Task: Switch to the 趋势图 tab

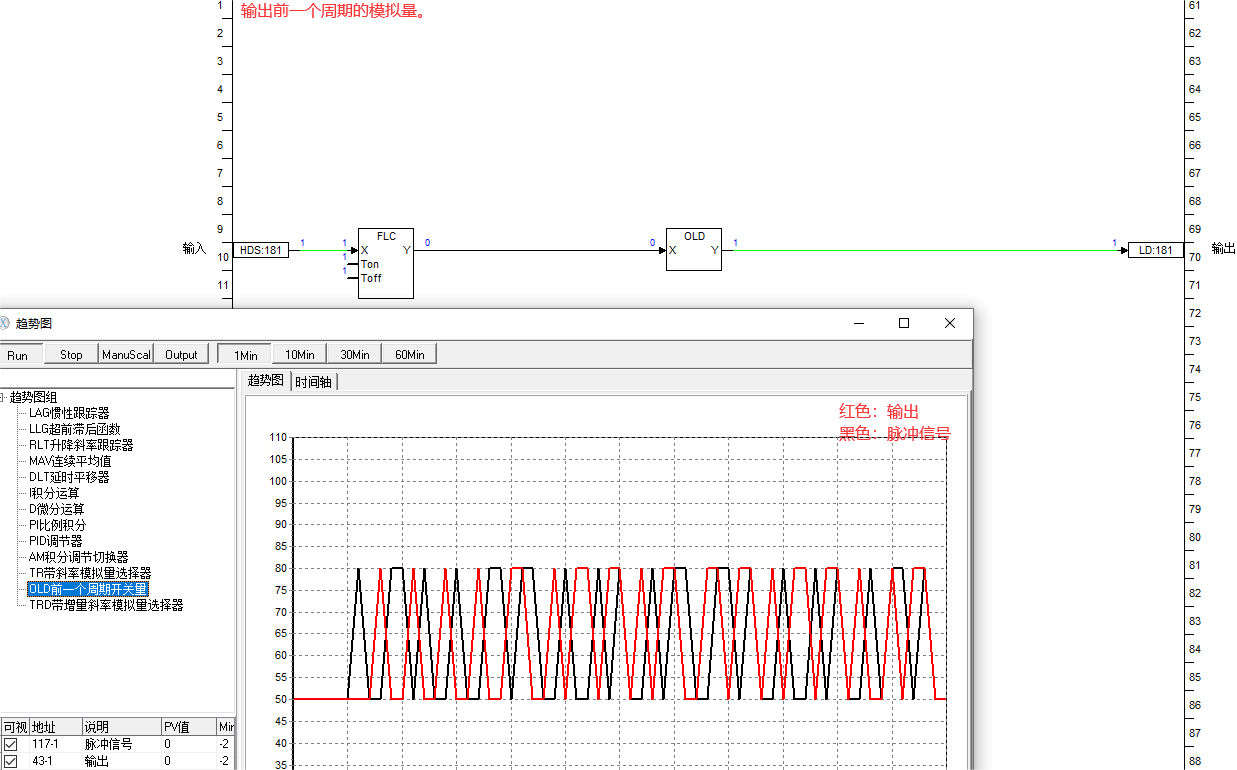Action: [x=265, y=381]
